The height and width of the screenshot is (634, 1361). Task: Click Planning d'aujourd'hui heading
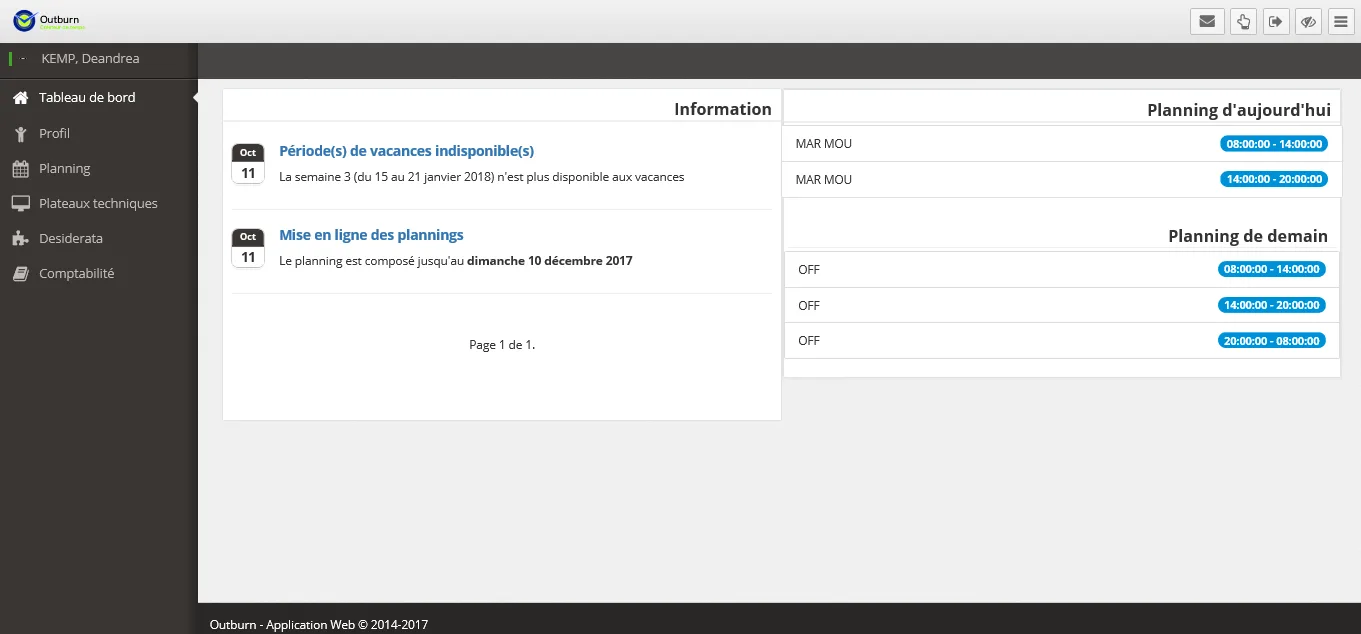coord(1239,110)
